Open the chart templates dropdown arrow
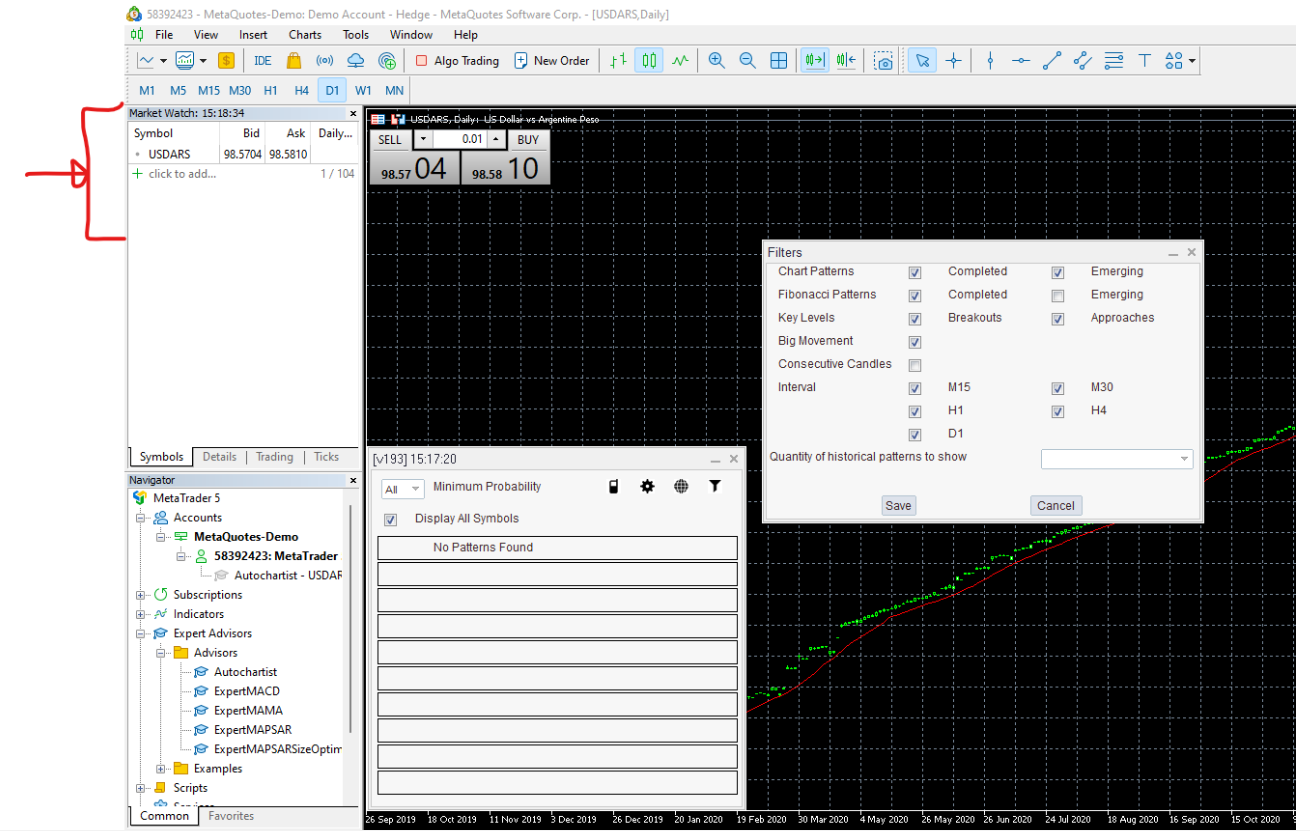 [203, 61]
